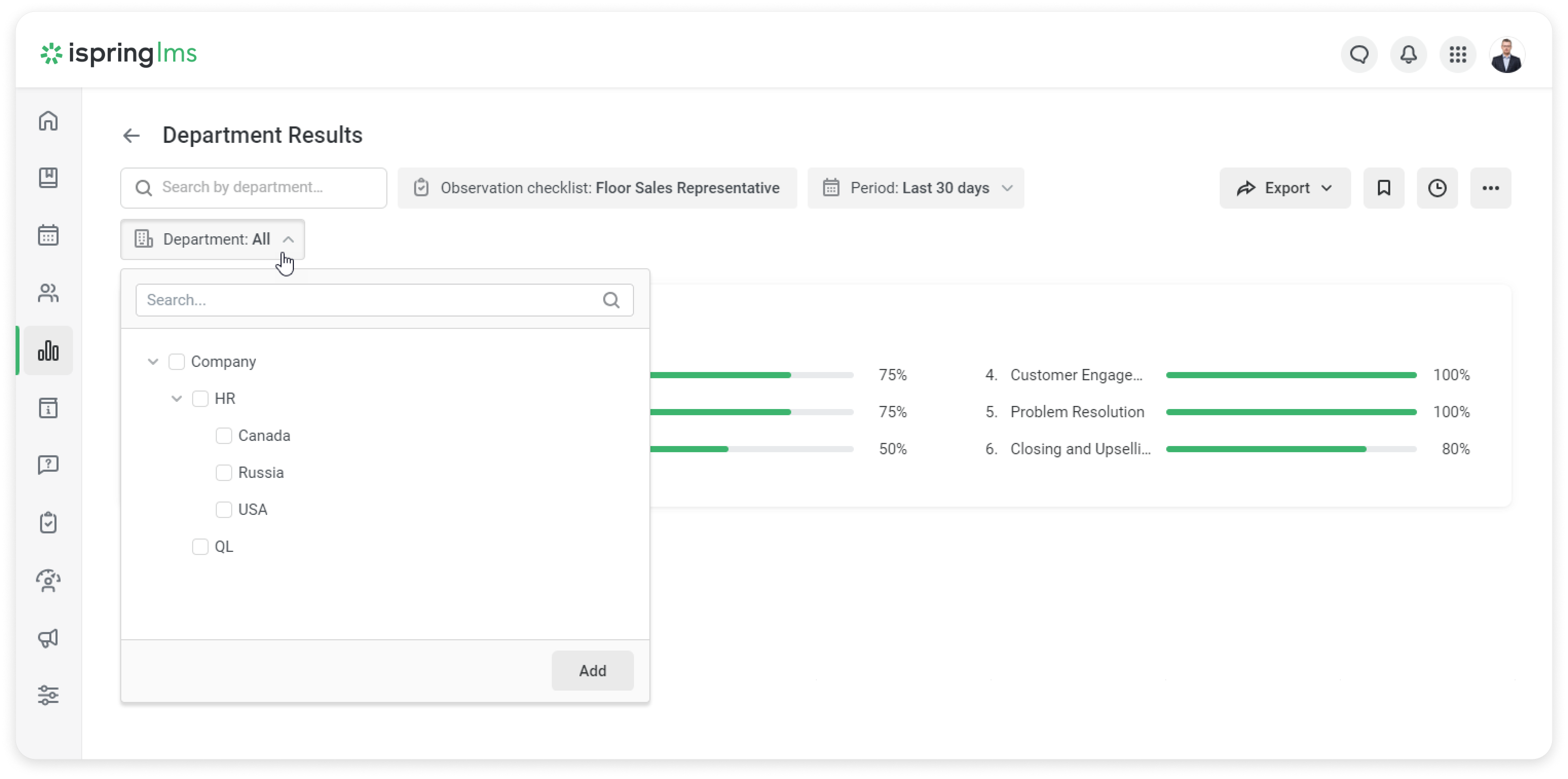Screen dimensions: 1568x779
Task: Go to Home in sidebar
Action: tap(48, 120)
